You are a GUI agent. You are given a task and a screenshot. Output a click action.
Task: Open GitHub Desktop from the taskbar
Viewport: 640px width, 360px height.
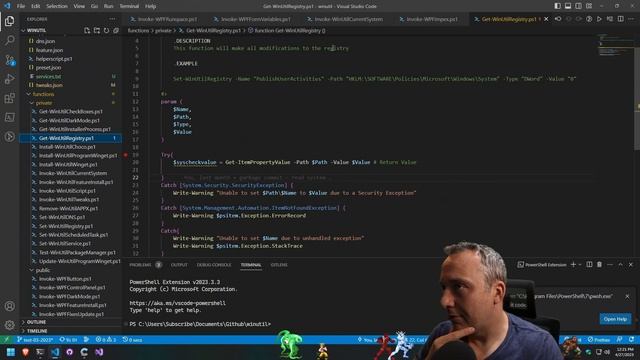click(69, 352)
